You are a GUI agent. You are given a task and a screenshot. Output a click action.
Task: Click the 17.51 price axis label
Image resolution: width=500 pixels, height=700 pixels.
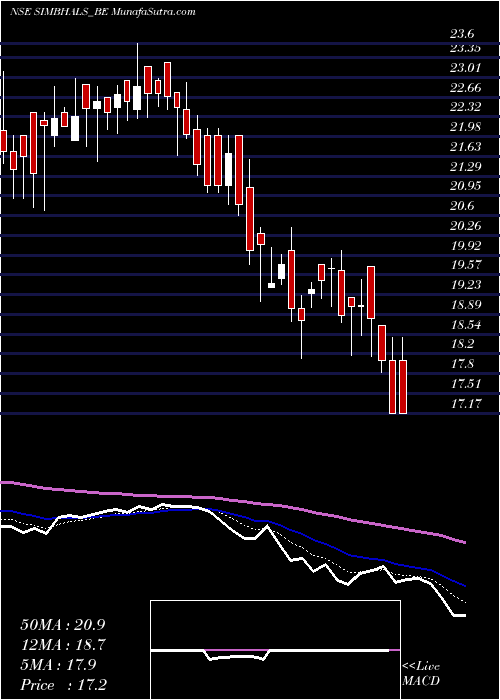click(x=466, y=383)
